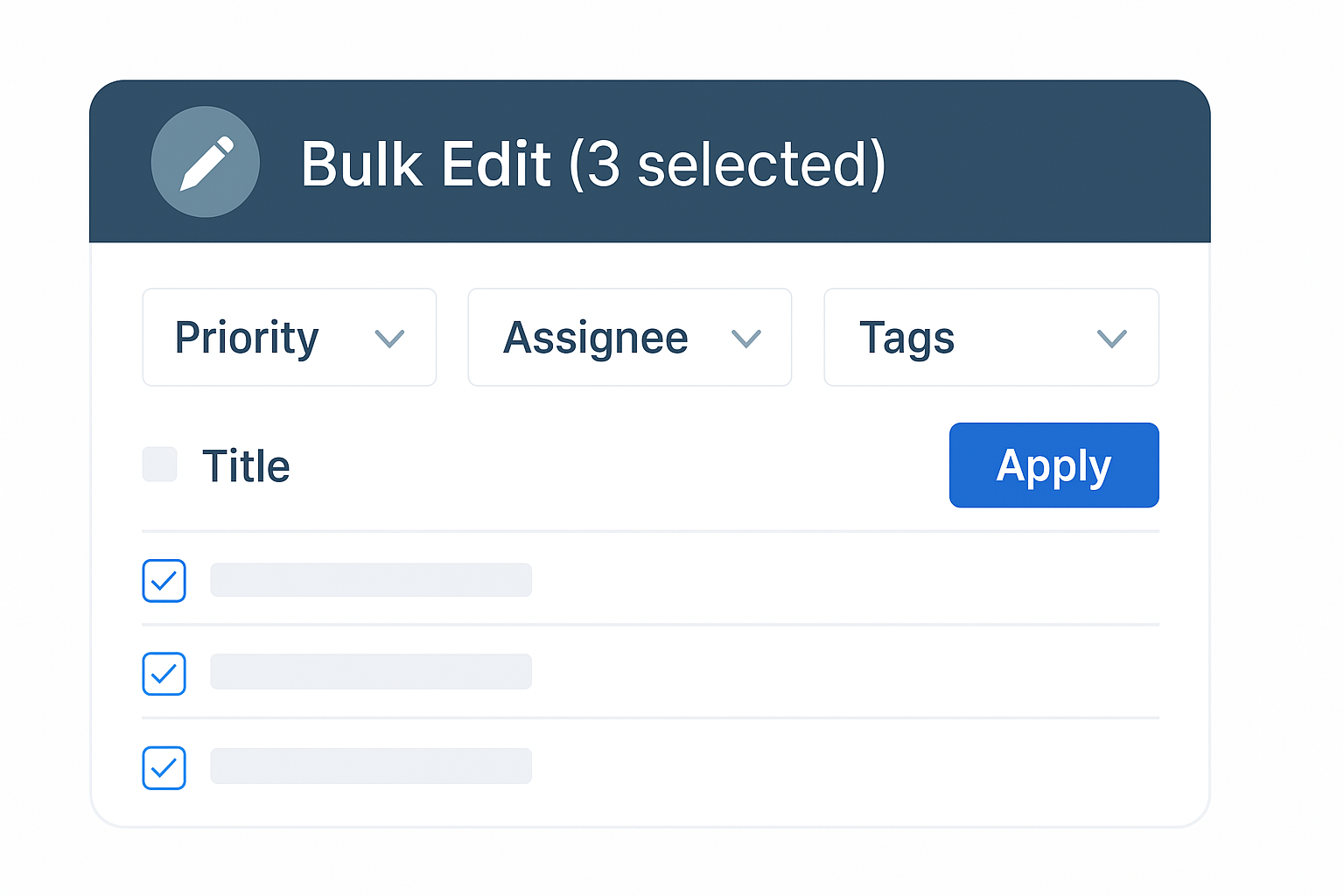Uncheck the third task row checkbox

164,768
